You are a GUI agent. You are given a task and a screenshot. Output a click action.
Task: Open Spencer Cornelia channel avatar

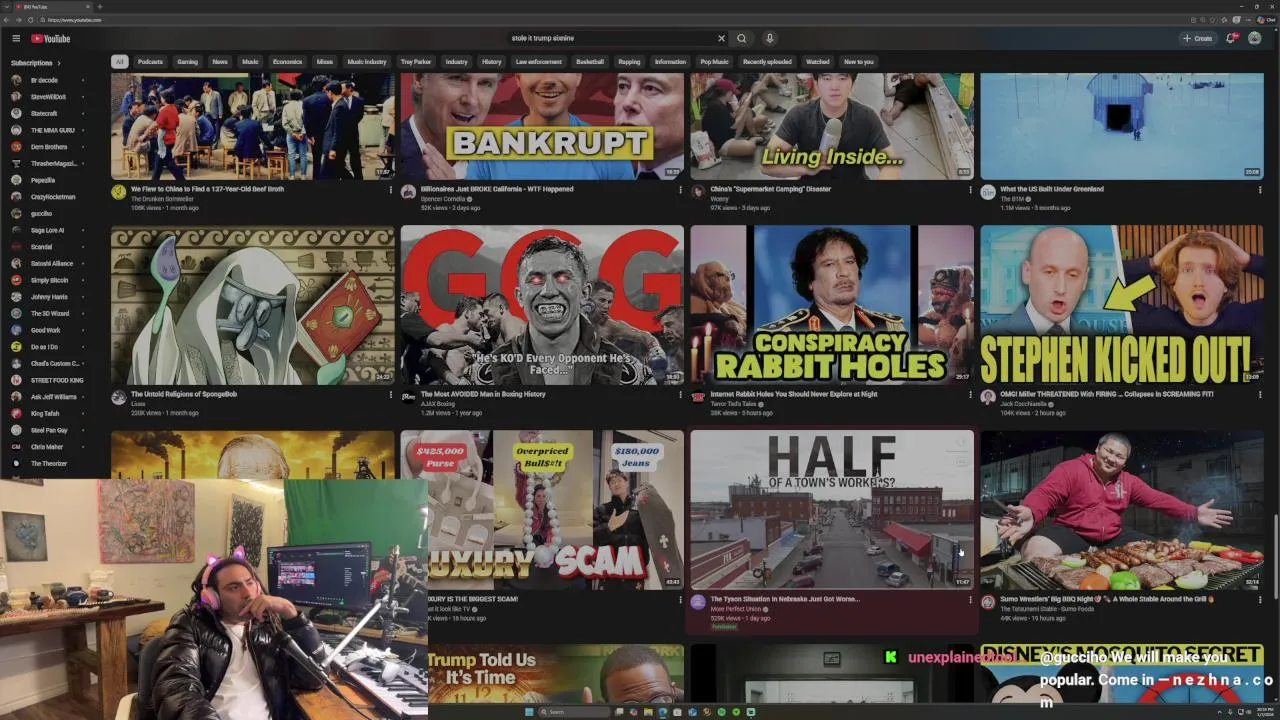point(408,192)
